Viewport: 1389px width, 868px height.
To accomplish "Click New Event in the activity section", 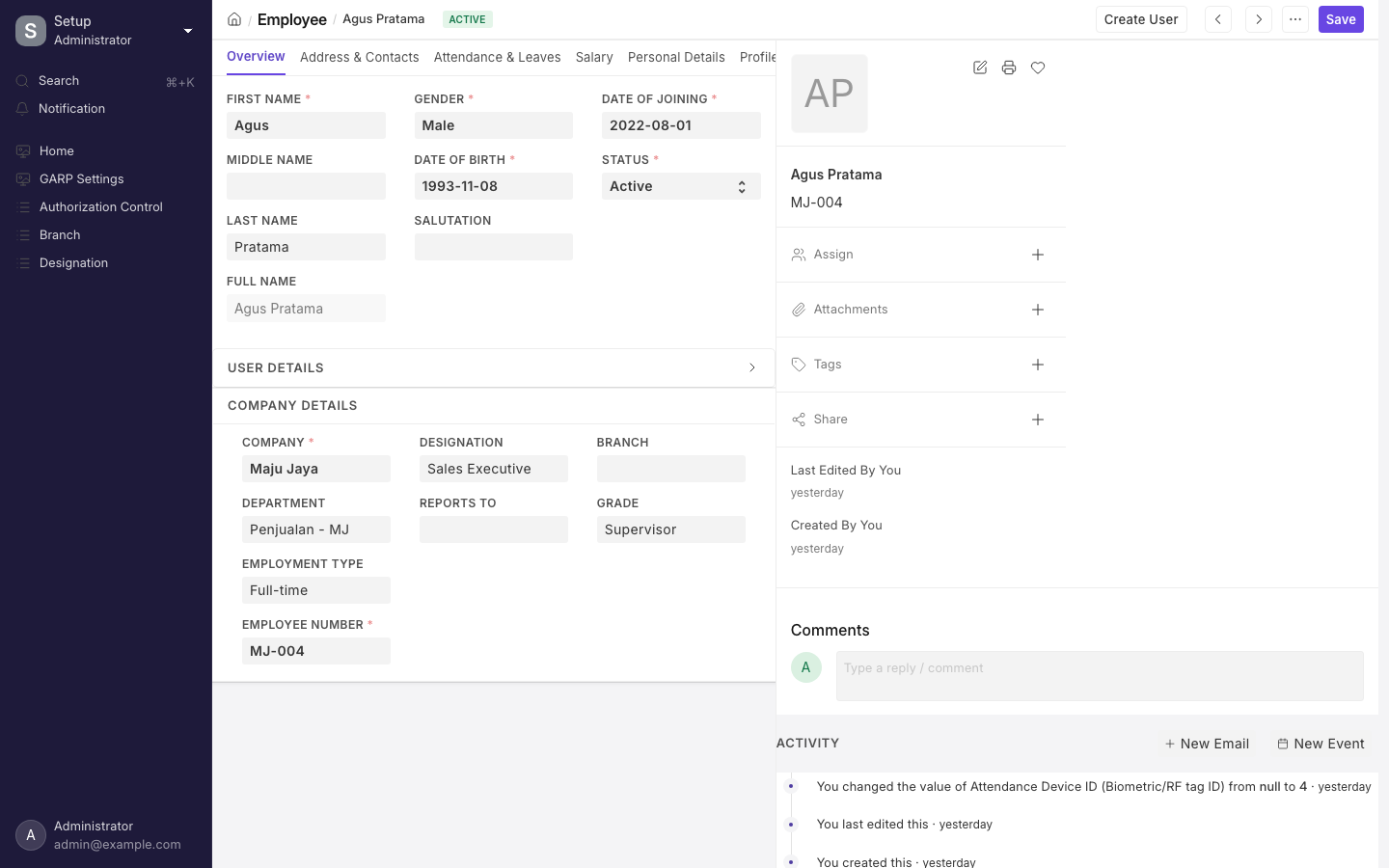I will (1321, 744).
